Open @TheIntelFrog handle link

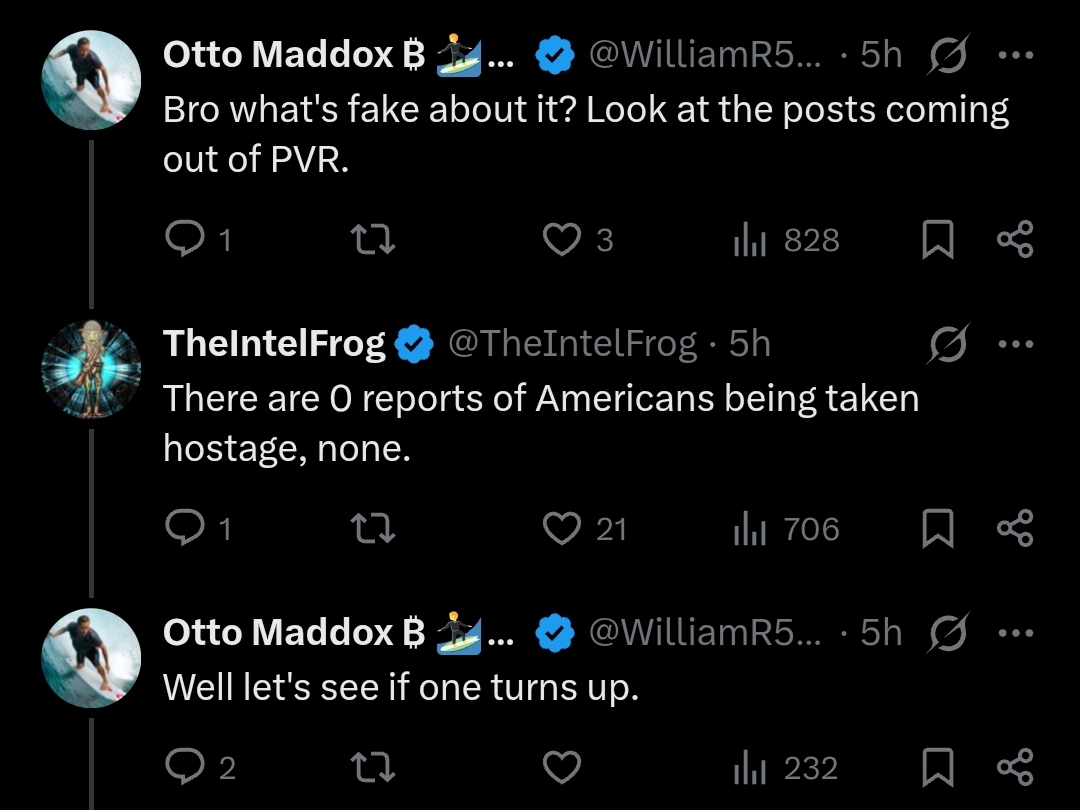pyautogui.click(x=571, y=344)
